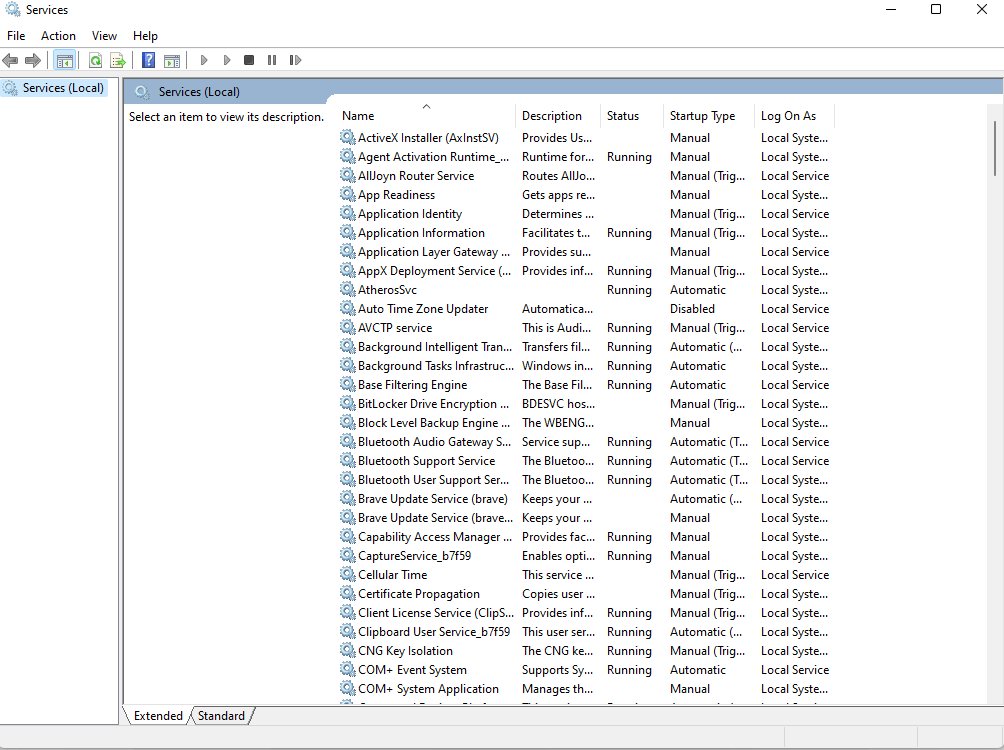Select the Application Information service

(585, 232)
